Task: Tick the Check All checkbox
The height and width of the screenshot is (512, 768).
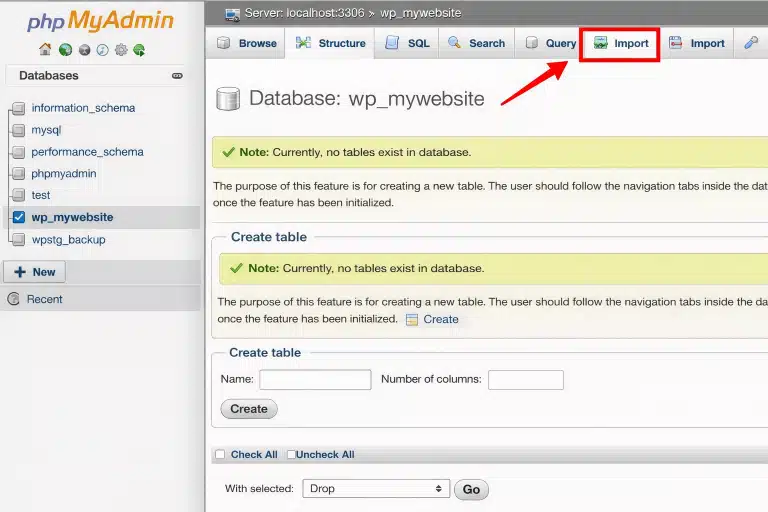Action: 220,455
